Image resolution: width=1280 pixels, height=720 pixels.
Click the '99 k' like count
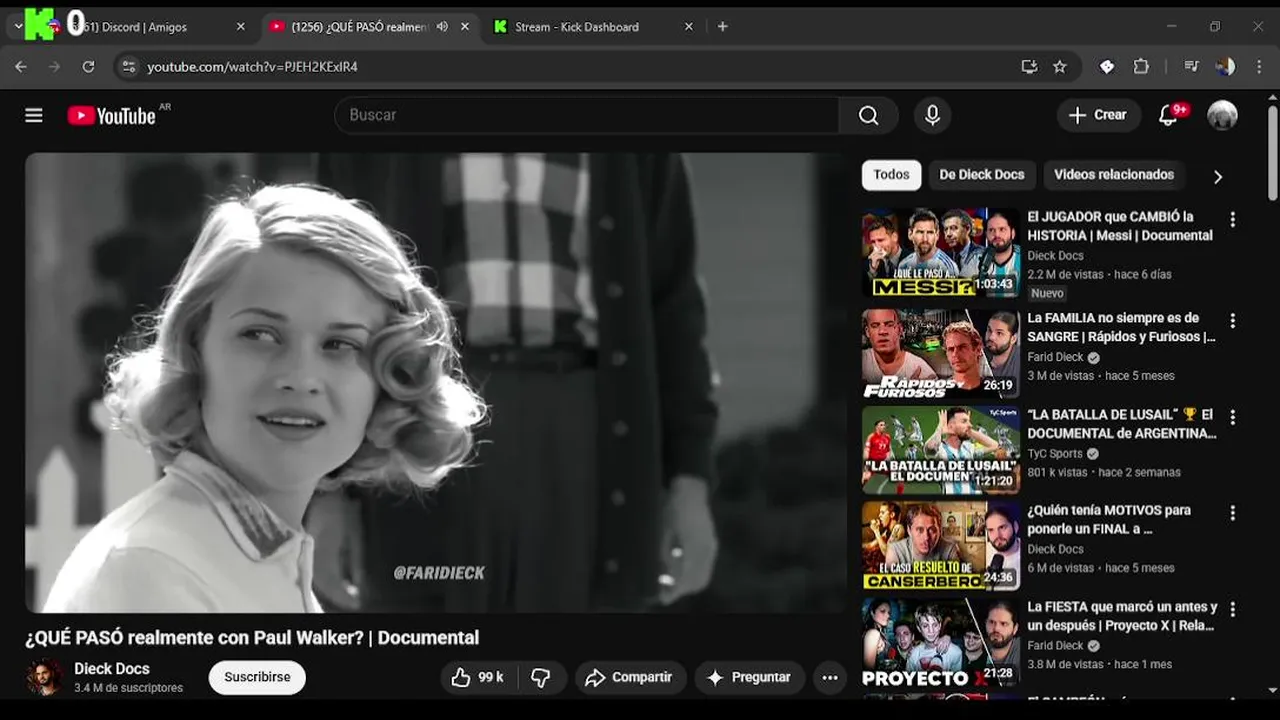(491, 677)
